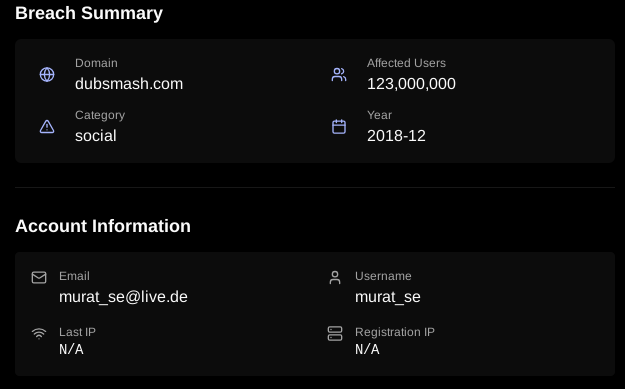
Task: Select the email murat_se@live.de
Action: coord(123,297)
